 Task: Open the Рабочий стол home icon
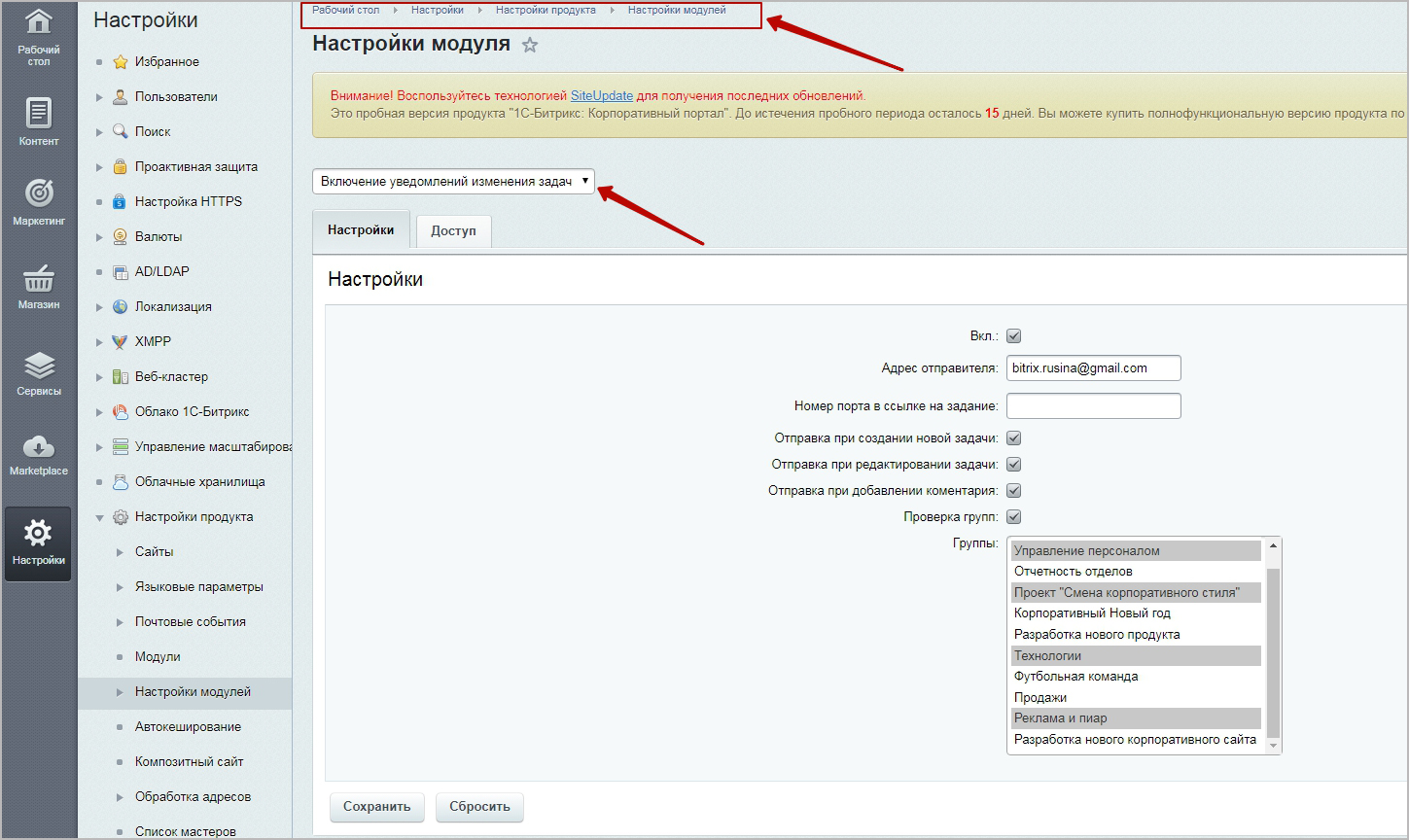(x=38, y=22)
